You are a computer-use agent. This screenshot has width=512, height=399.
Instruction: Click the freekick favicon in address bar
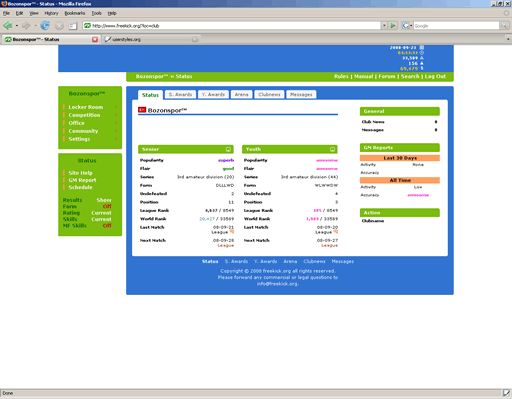87,25
